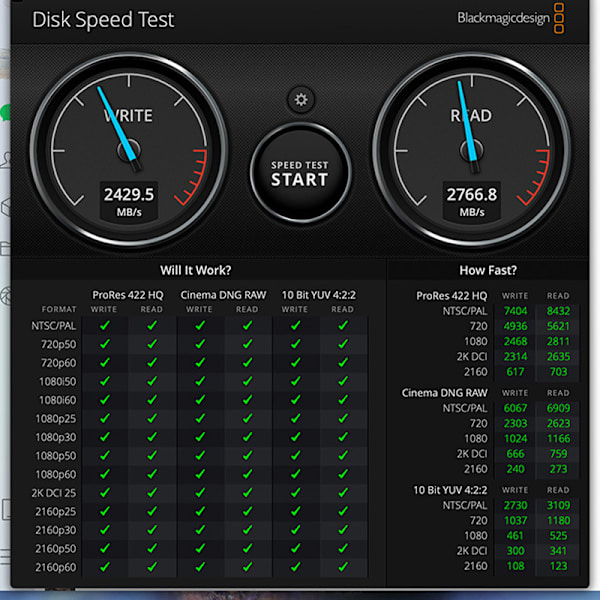Click the settings gear icon above Start
Image resolution: width=600 pixels, height=600 pixels.
pos(301,99)
